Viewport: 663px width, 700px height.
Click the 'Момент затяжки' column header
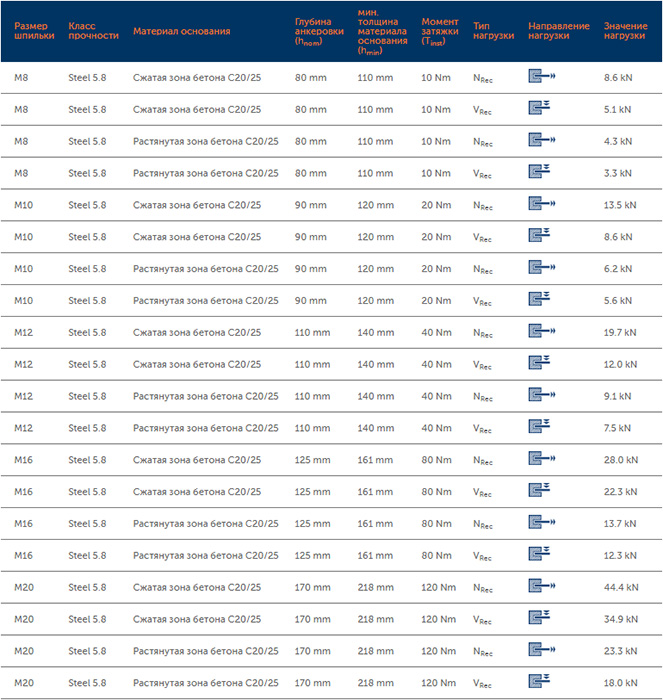point(440,31)
